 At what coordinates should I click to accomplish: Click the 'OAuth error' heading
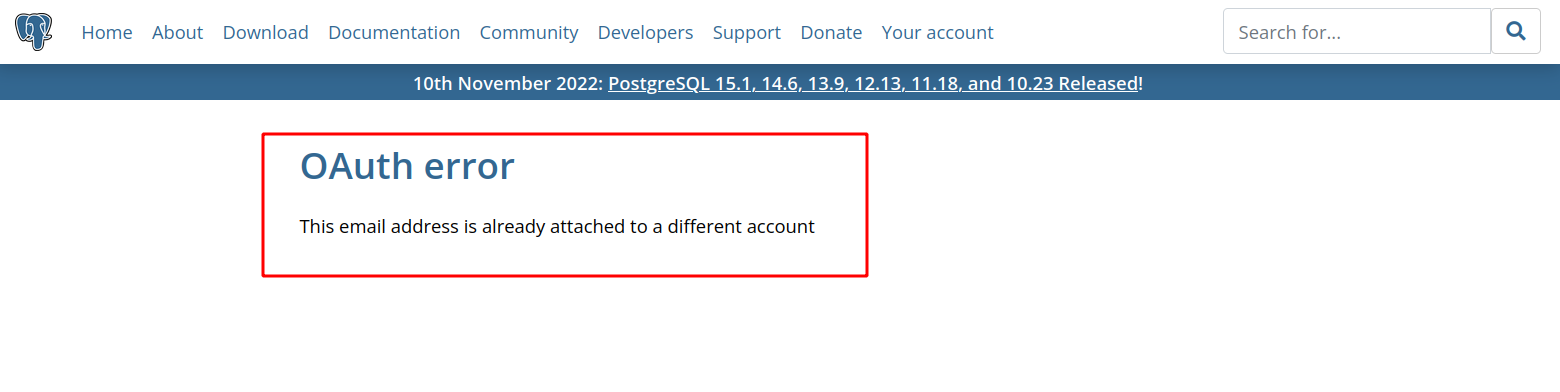point(407,166)
